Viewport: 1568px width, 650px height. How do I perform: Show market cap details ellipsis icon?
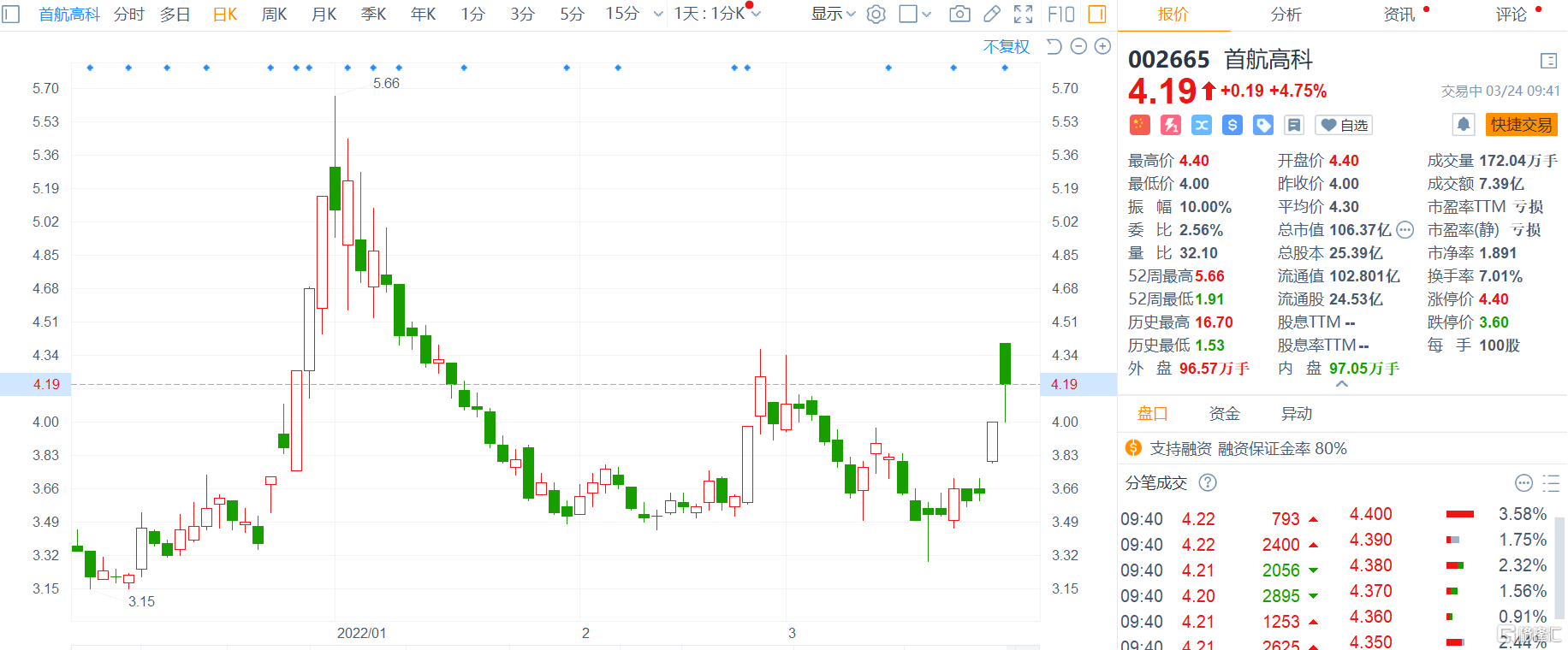[x=1405, y=229]
